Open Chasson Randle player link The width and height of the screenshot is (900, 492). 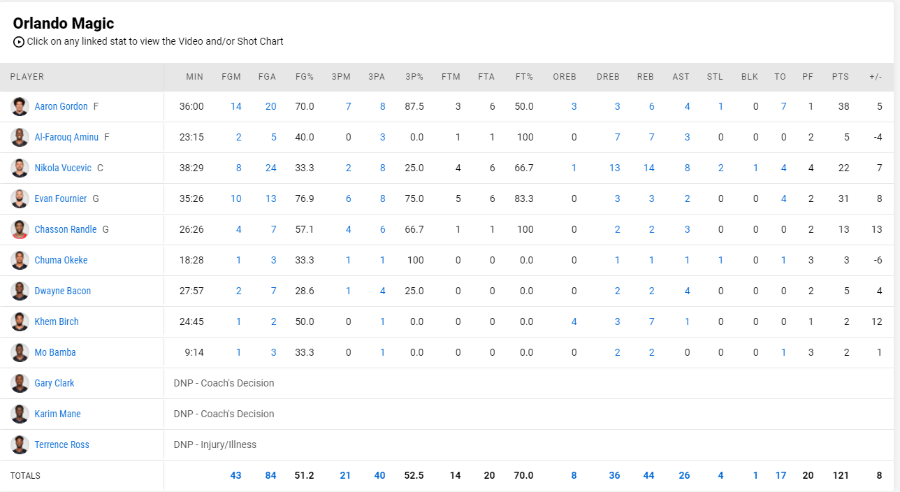[65, 229]
